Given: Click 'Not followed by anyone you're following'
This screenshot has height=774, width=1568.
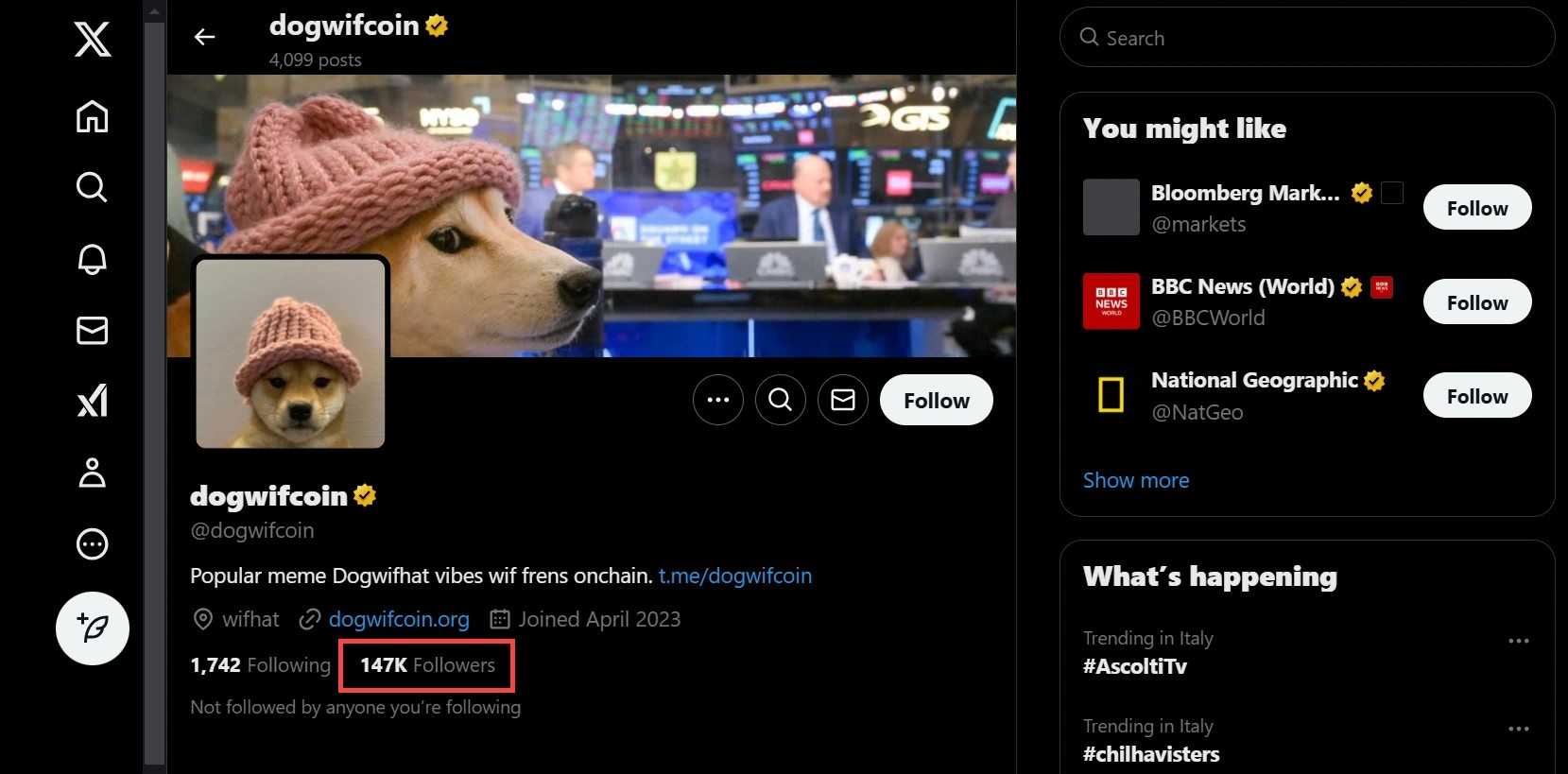Looking at the screenshot, I should coord(355,707).
